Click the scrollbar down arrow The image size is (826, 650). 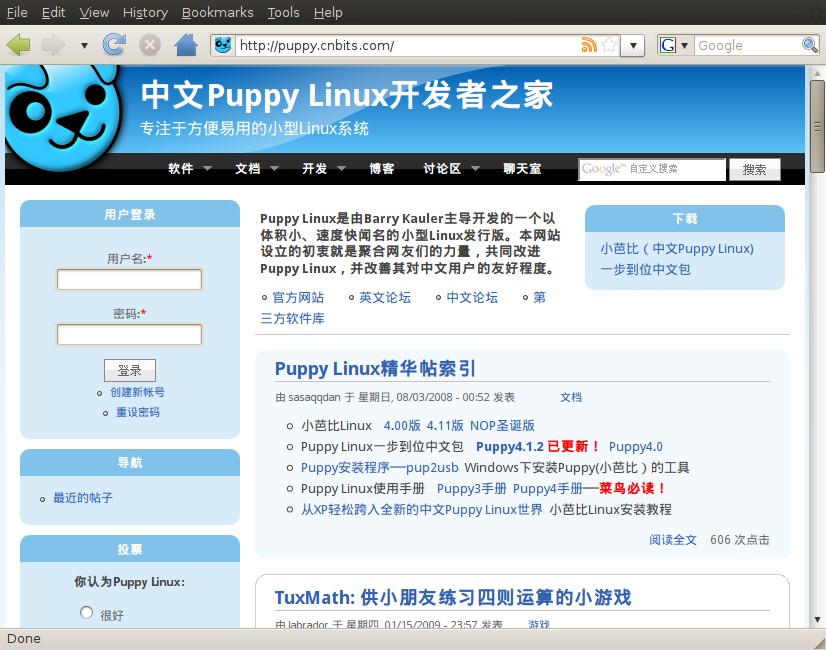(817, 619)
